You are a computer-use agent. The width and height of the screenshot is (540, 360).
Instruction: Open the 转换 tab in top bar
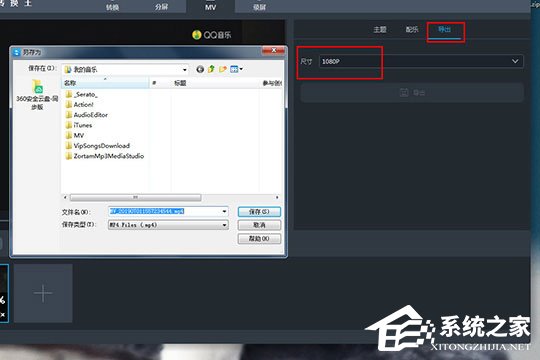(112, 7)
